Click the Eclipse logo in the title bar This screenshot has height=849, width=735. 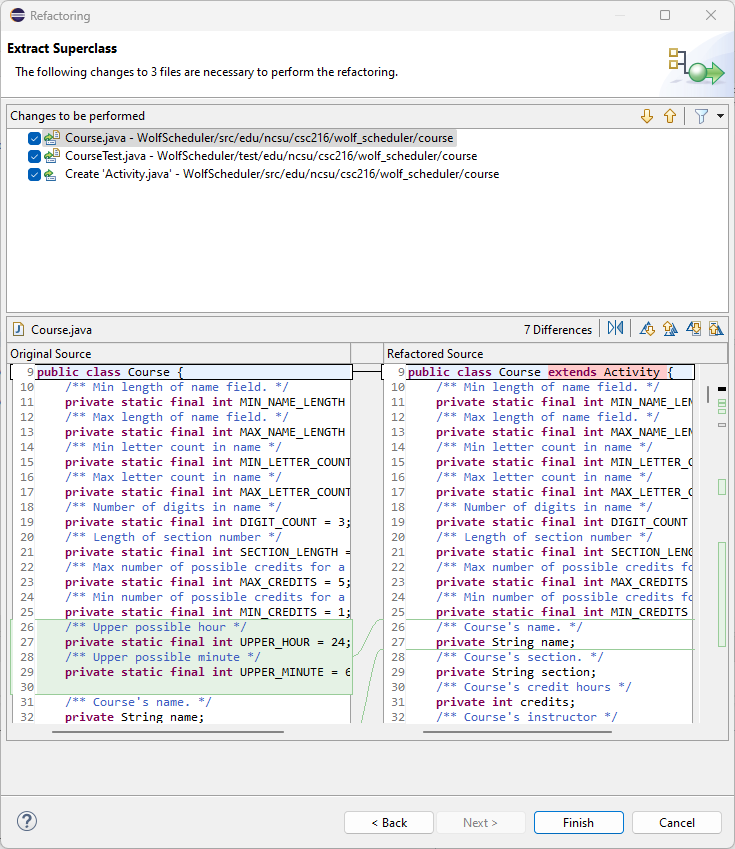click(17, 15)
